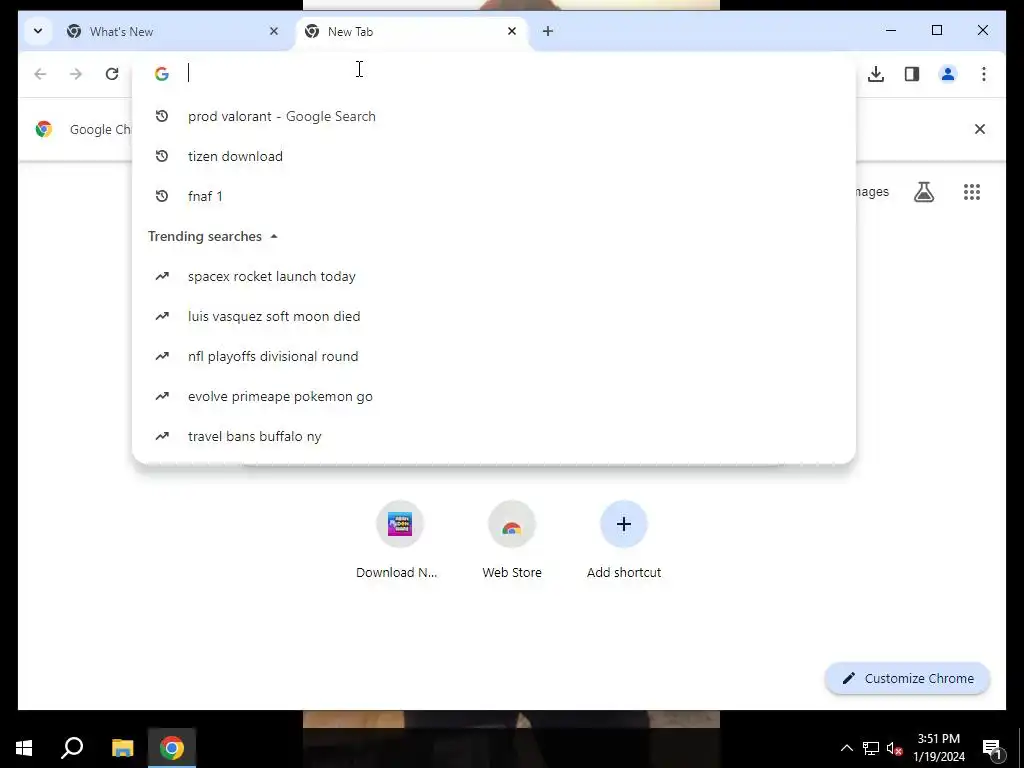The width and height of the screenshot is (1024, 768).
Task: Open a new tab with the plus button
Action: (548, 31)
